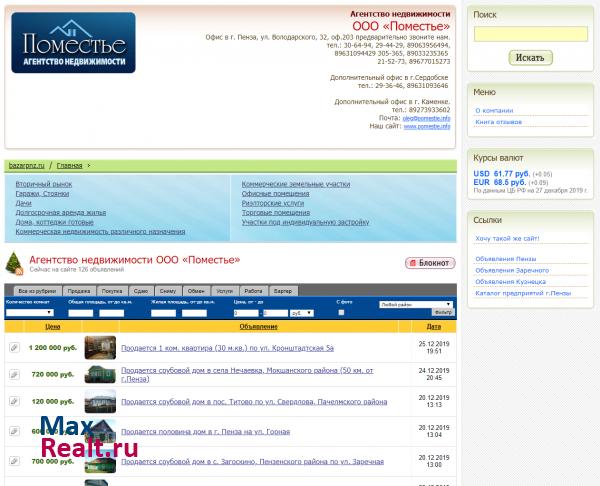Select the Бартер tab
Viewport: 600px width, 486px height.
[x=283, y=291]
